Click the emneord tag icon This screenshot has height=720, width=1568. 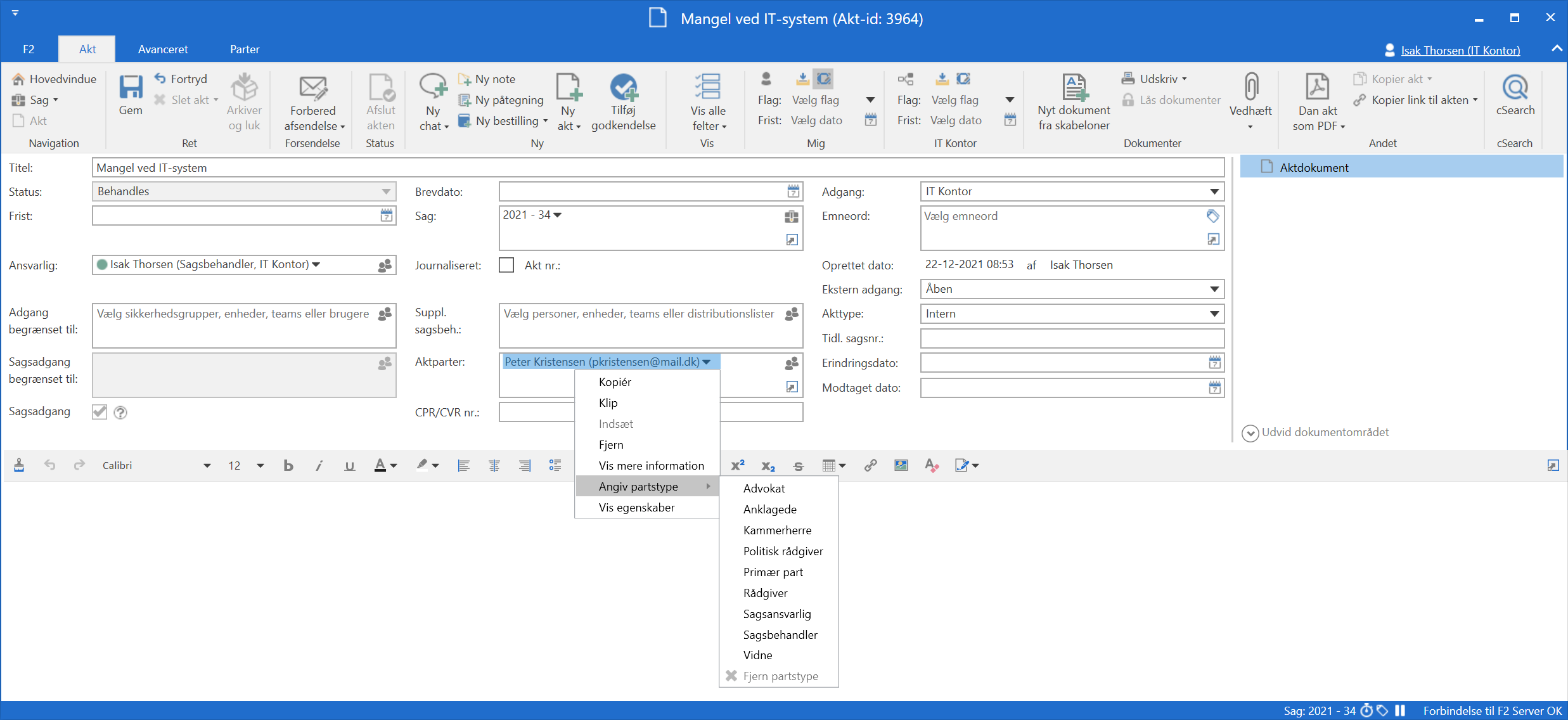[1213, 216]
